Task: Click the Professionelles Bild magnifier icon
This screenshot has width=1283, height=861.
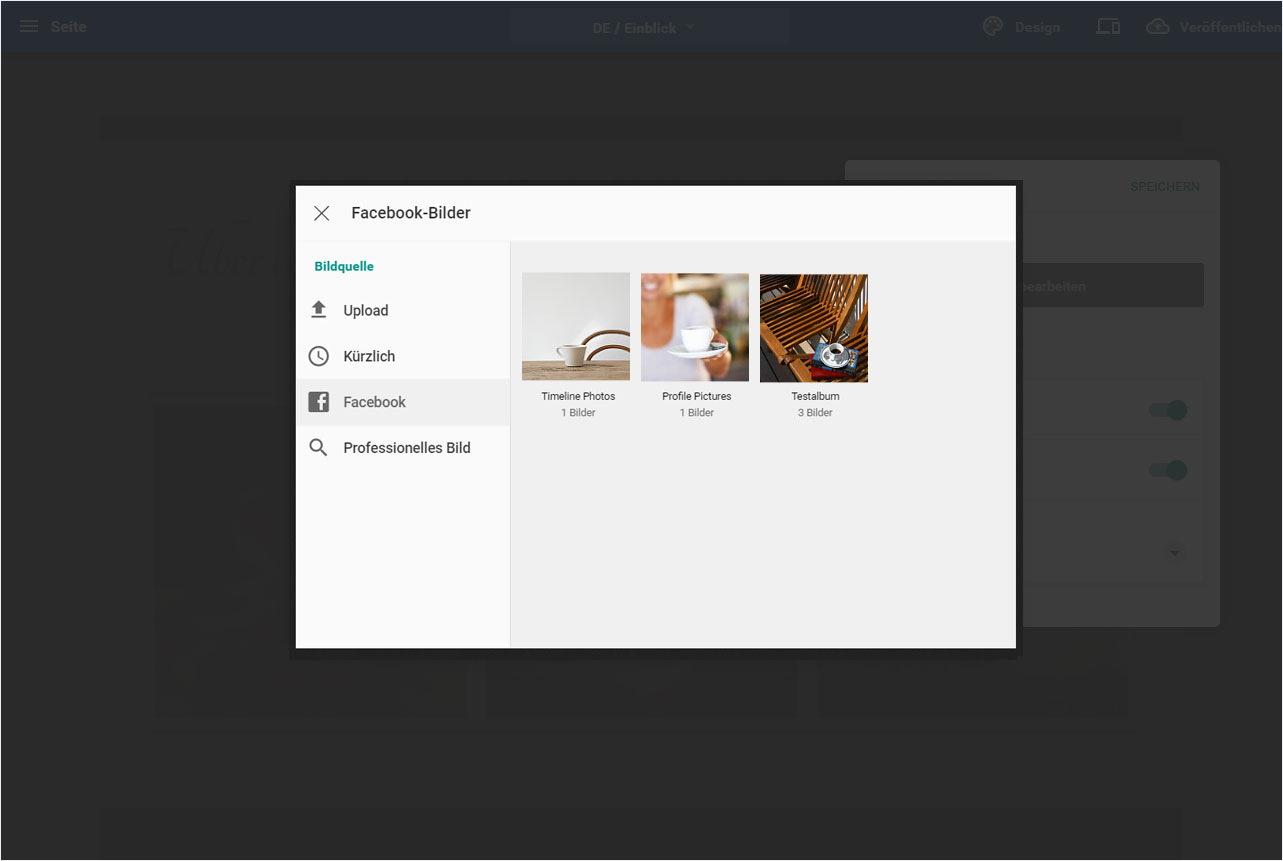Action: click(318, 448)
